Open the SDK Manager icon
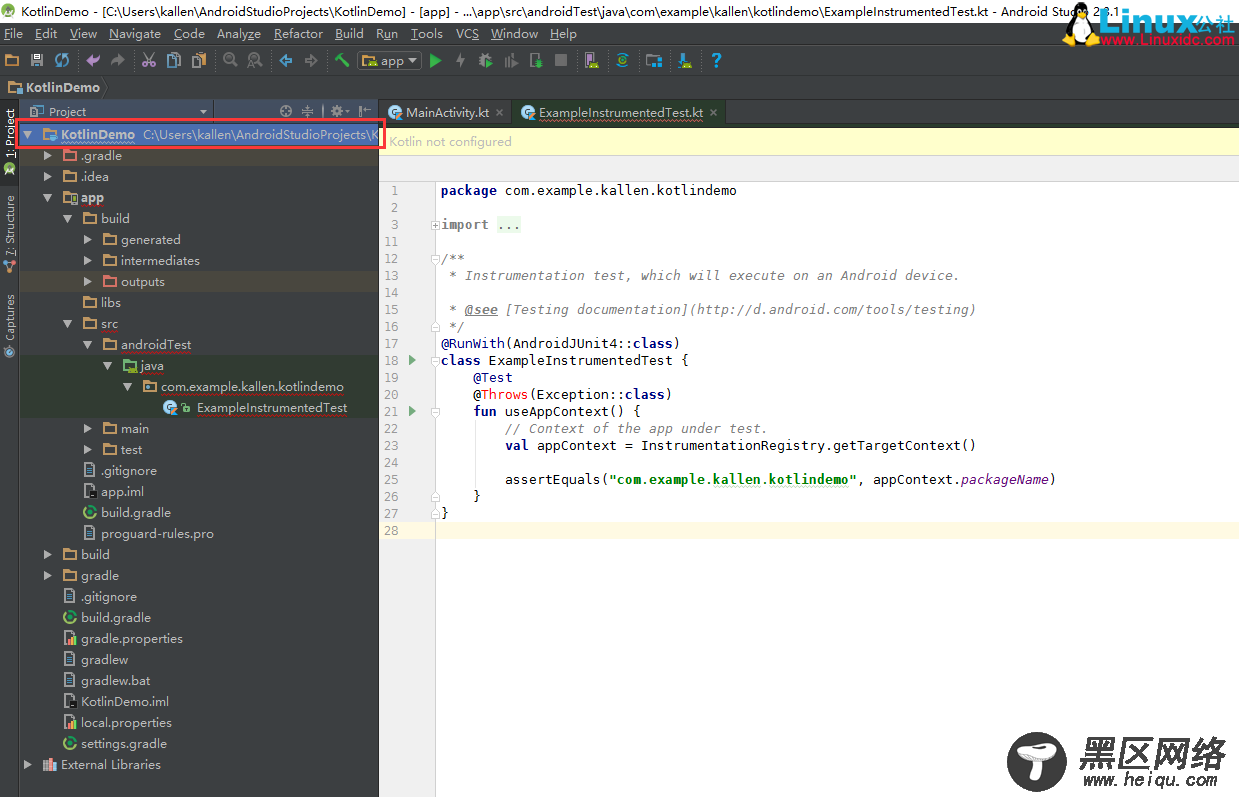 [685, 61]
